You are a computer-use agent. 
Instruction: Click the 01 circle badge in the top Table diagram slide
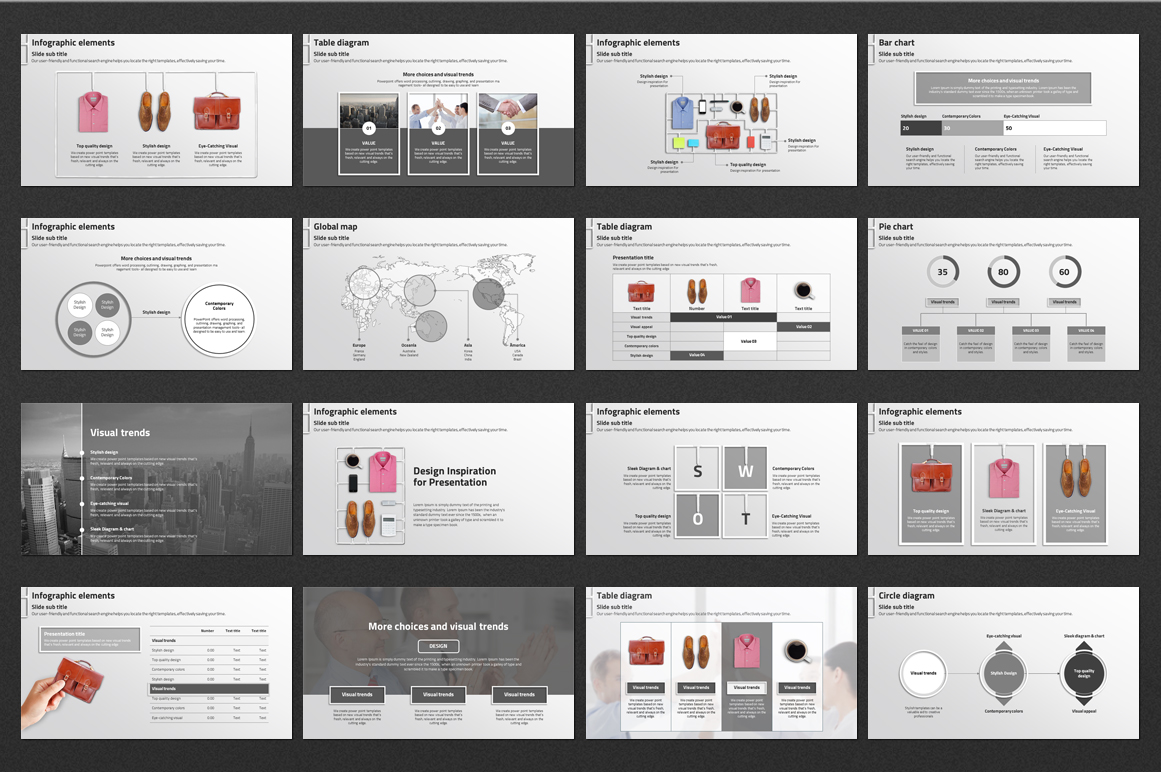coord(368,129)
